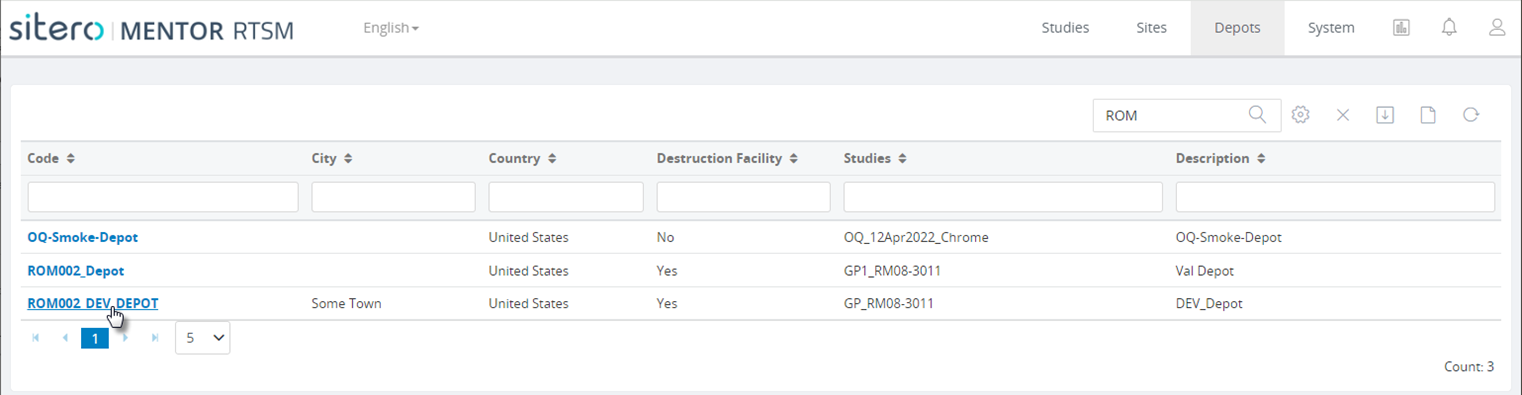Open the ROM002_Depot link
Image resolution: width=1522 pixels, height=395 pixels.
[x=76, y=270]
